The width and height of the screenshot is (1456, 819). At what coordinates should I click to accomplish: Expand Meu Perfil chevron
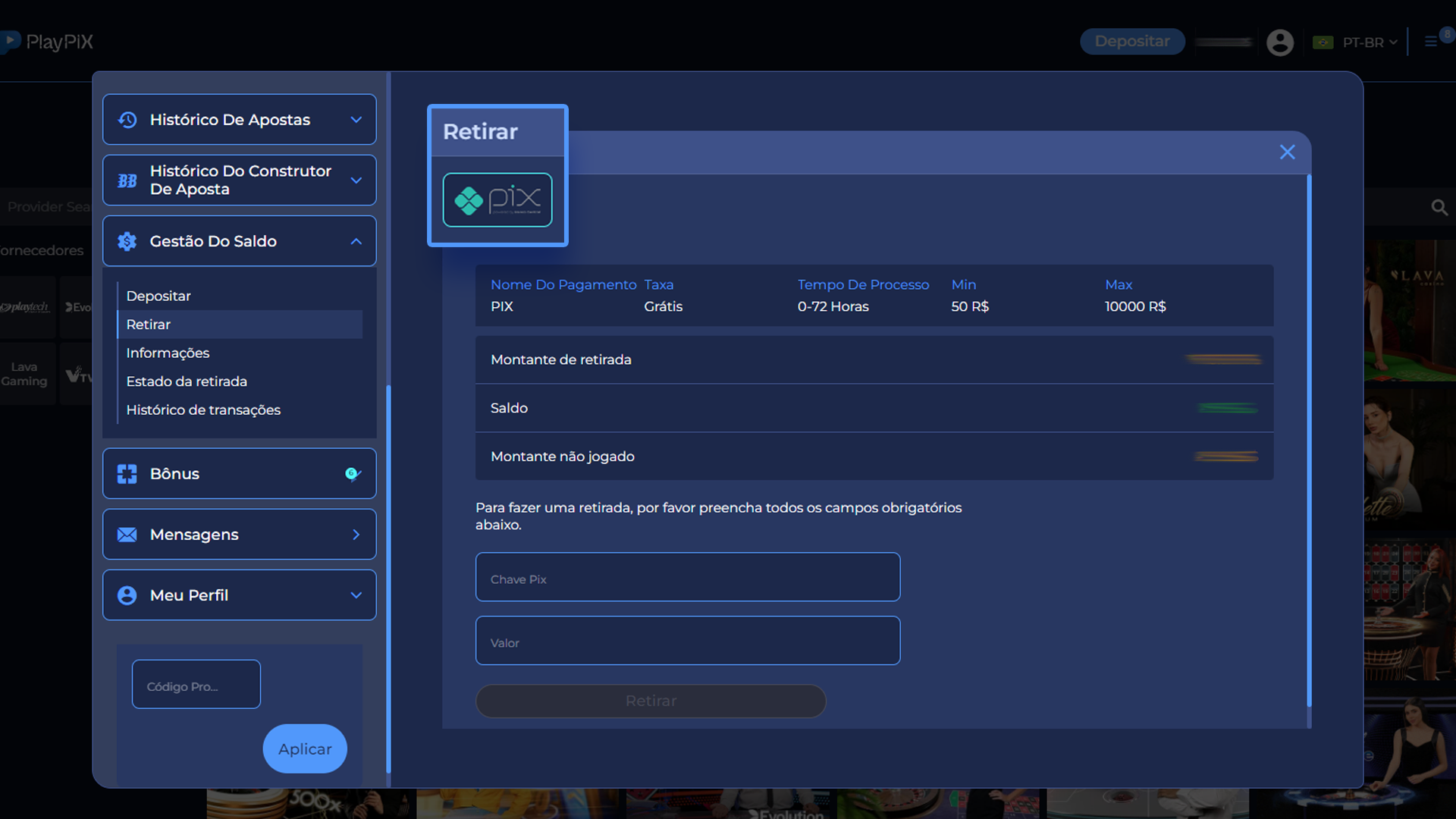coord(356,595)
